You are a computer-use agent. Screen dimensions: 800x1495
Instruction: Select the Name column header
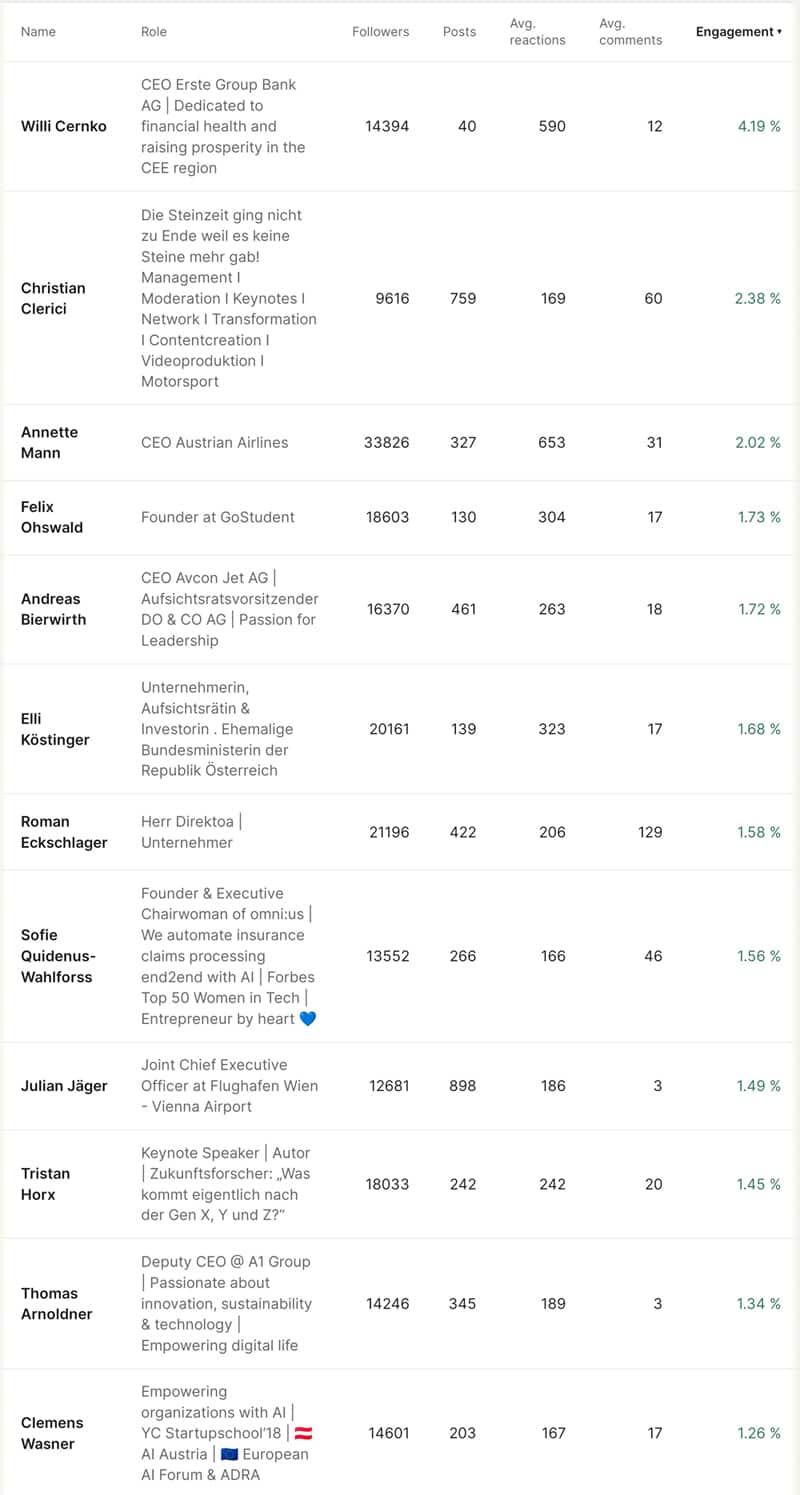point(38,32)
